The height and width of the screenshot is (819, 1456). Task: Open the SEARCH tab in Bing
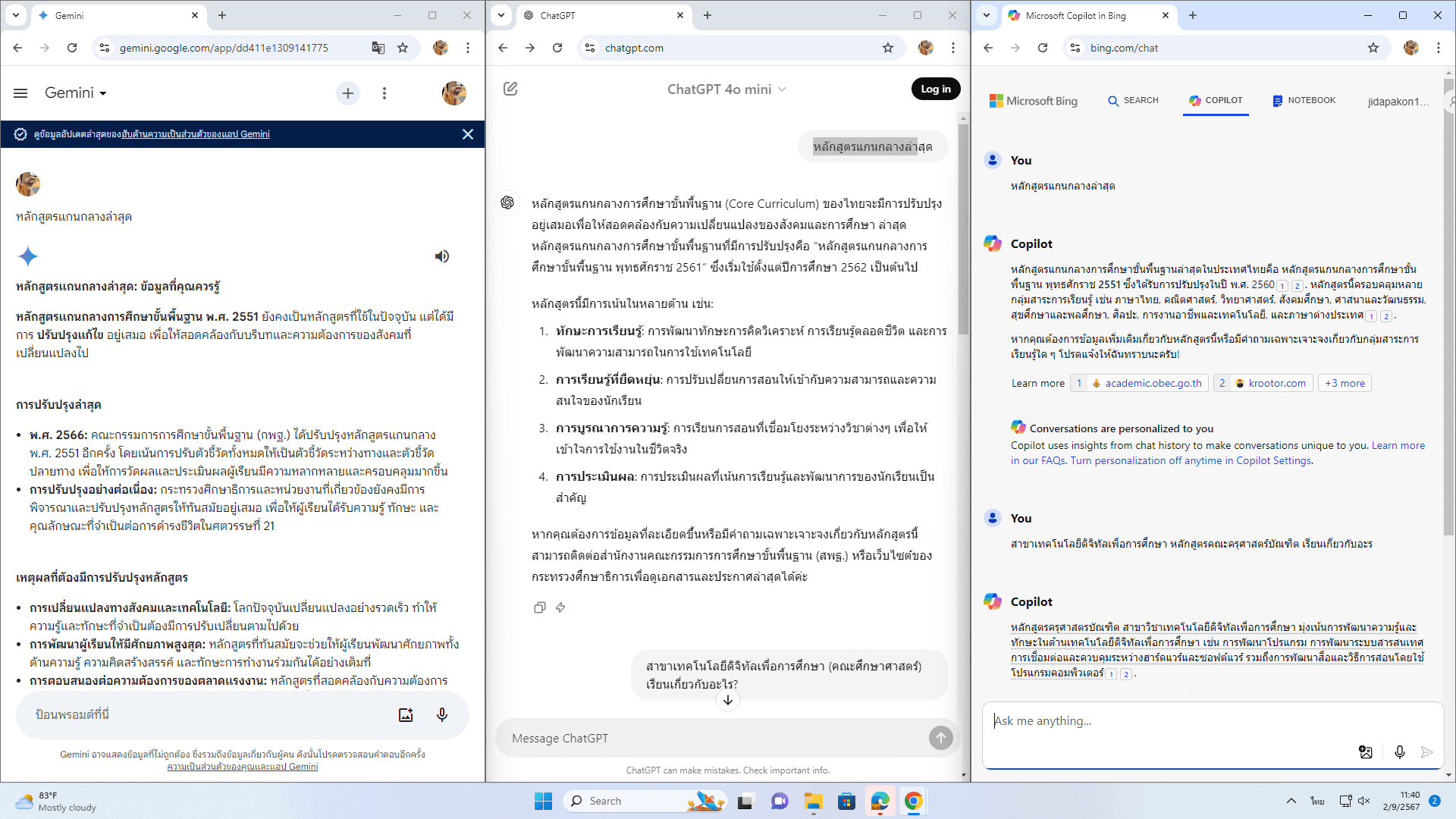click(x=1133, y=100)
